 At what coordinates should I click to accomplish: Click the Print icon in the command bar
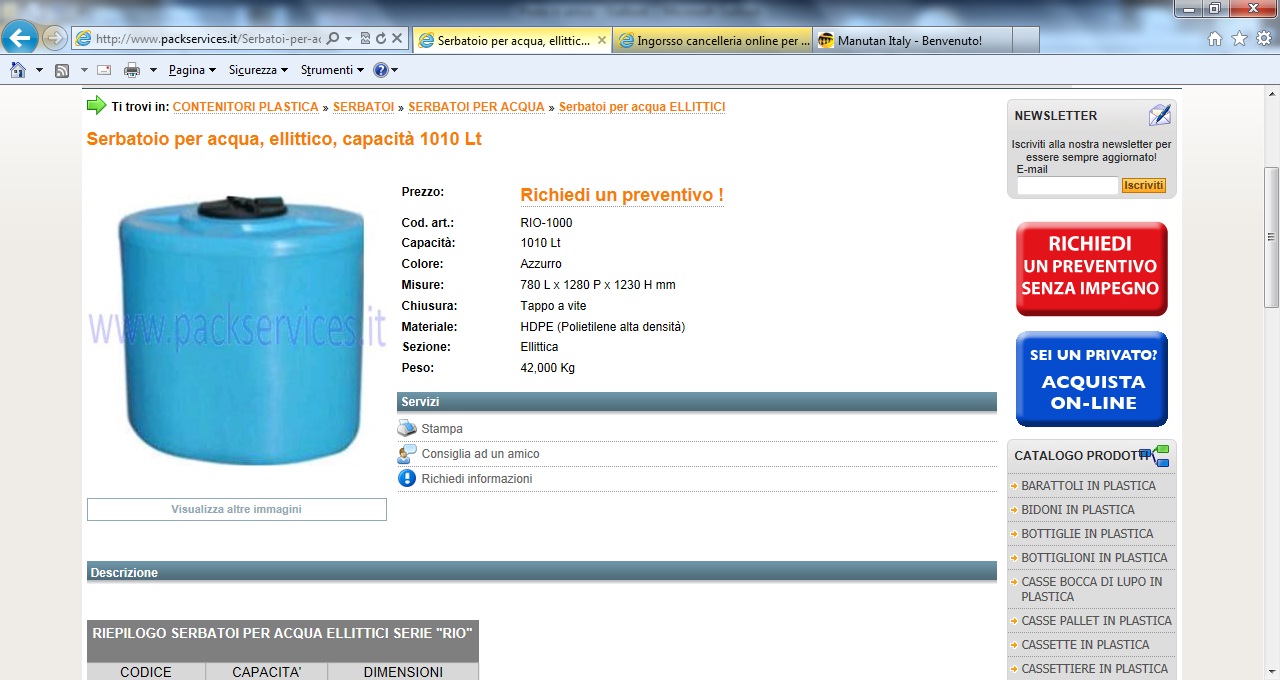pyautogui.click(x=132, y=70)
